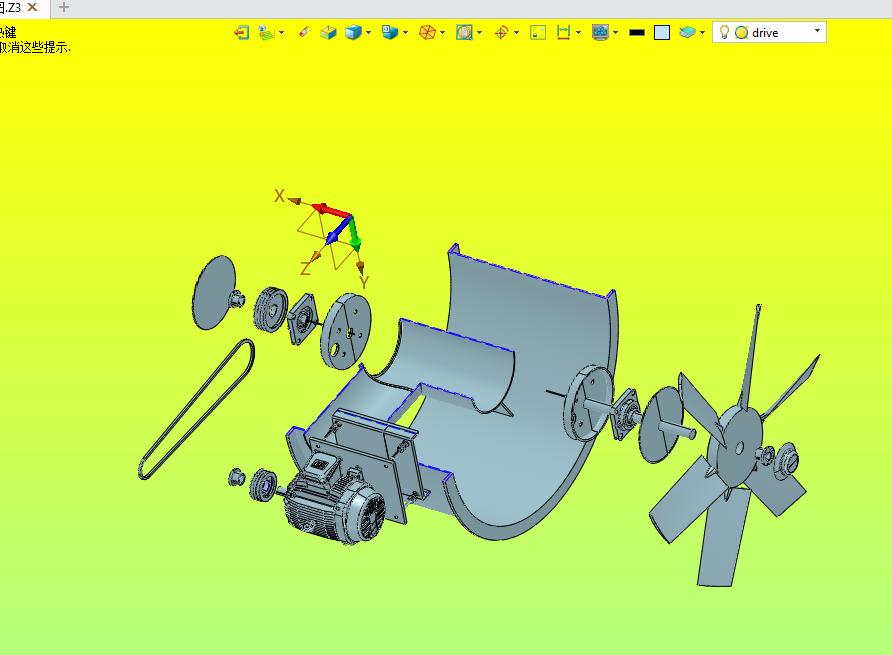Open the dimension measure dropdown arrow

tap(579, 32)
